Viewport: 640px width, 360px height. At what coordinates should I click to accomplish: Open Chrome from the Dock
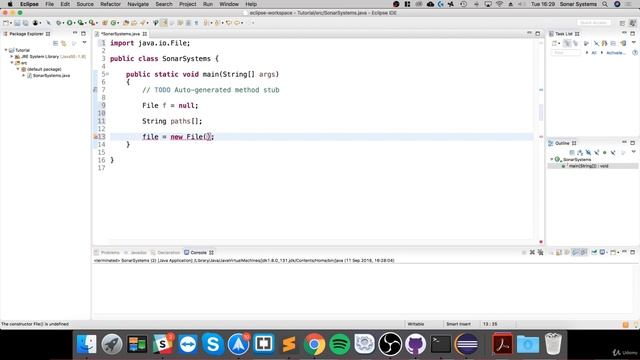(314, 344)
